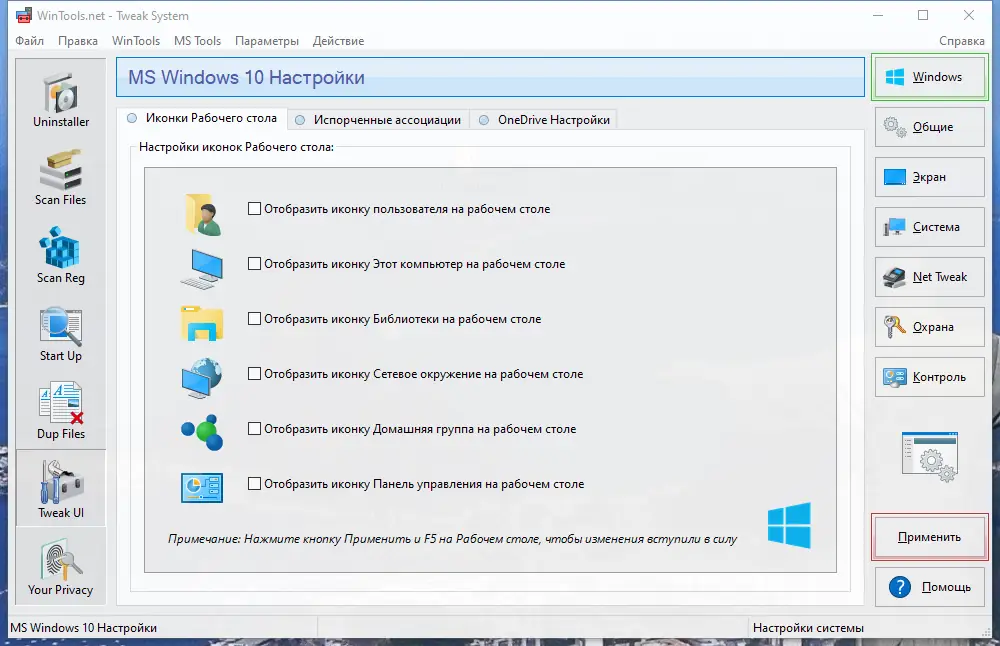Image resolution: width=1000 pixels, height=646 pixels.
Task: Click the Homegroup colored spheres icon
Action: click(x=202, y=432)
